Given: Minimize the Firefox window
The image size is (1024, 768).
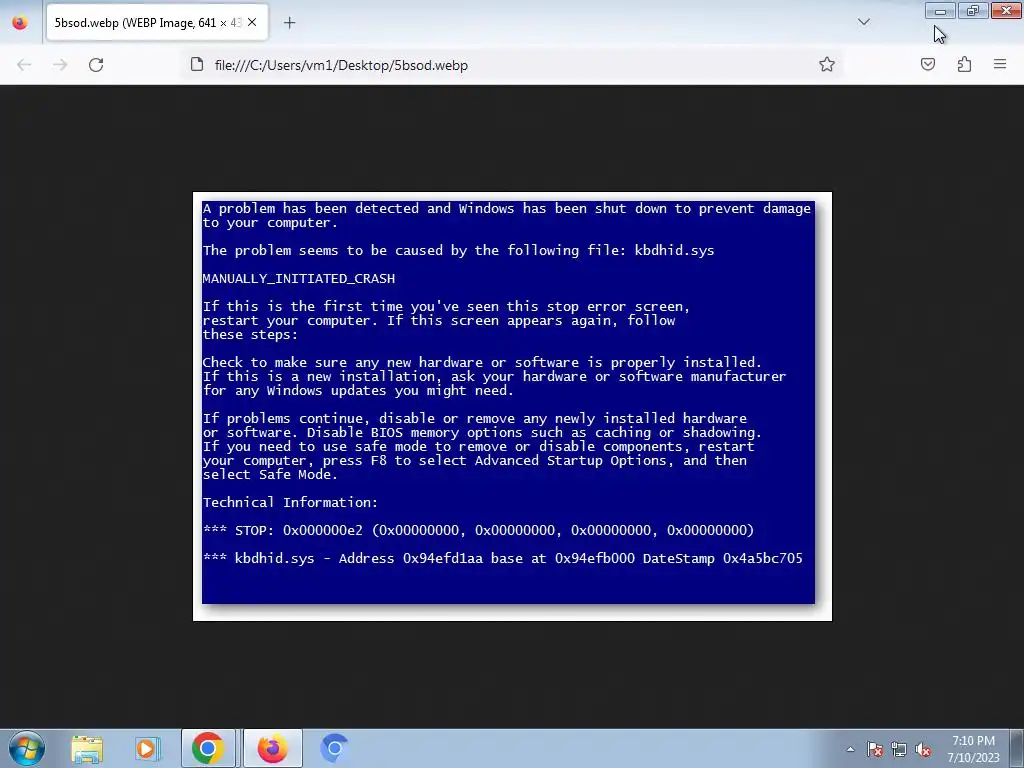Looking at the screenshot, I should 940,10.
